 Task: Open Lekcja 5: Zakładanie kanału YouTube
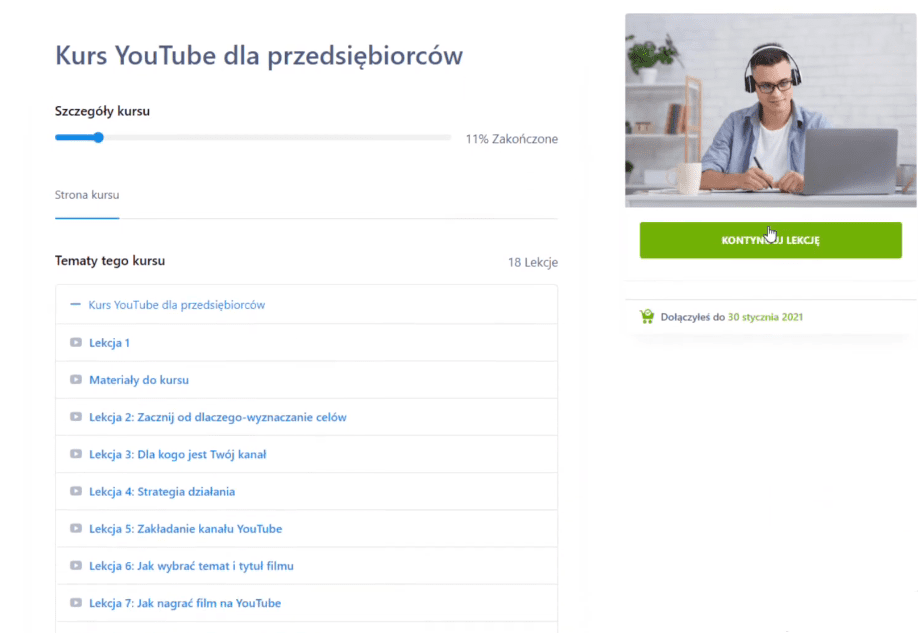(185, 529)
